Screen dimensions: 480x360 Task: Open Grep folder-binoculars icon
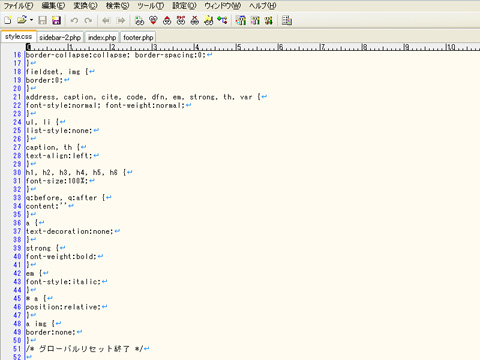coord(209,21)
